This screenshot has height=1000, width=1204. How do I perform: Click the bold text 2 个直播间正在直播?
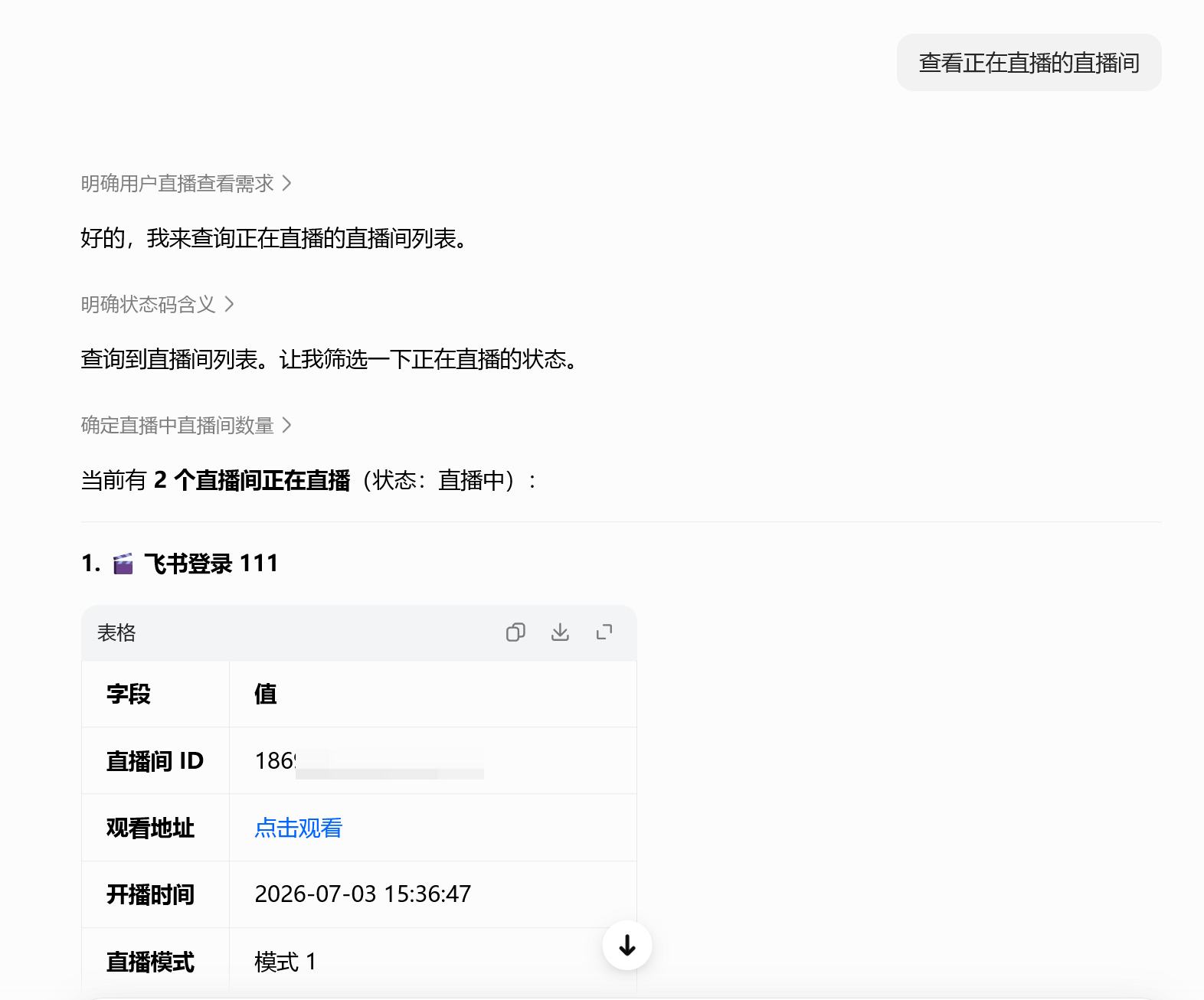coord(252,480)
